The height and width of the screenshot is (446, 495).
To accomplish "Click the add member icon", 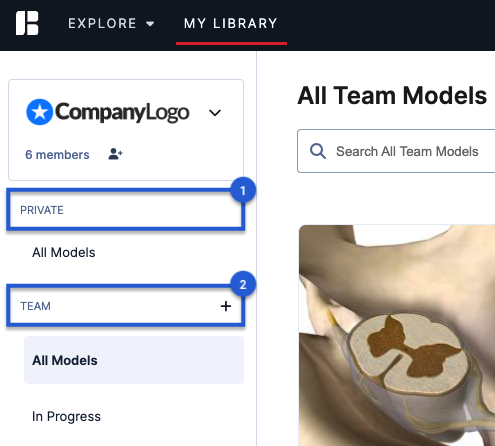I will tap(115, 154).
